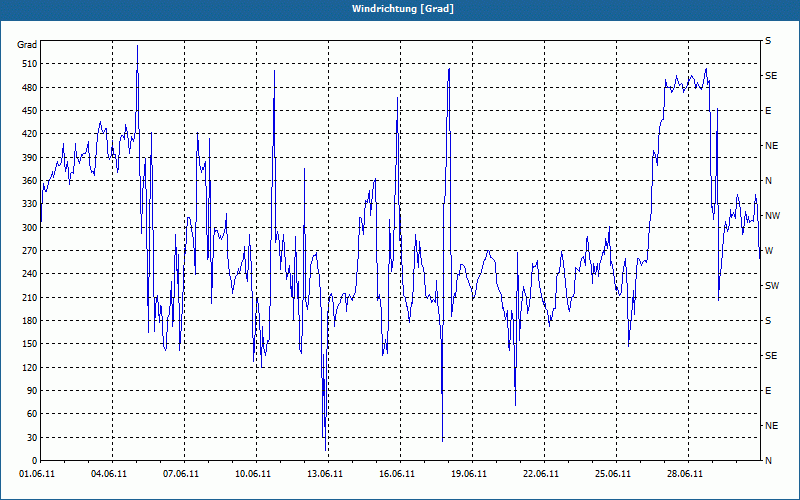Image resolution: width=800 pixels, height=500 pixels.
Task: Select the y-axis value 210
Action: (30, 297)
